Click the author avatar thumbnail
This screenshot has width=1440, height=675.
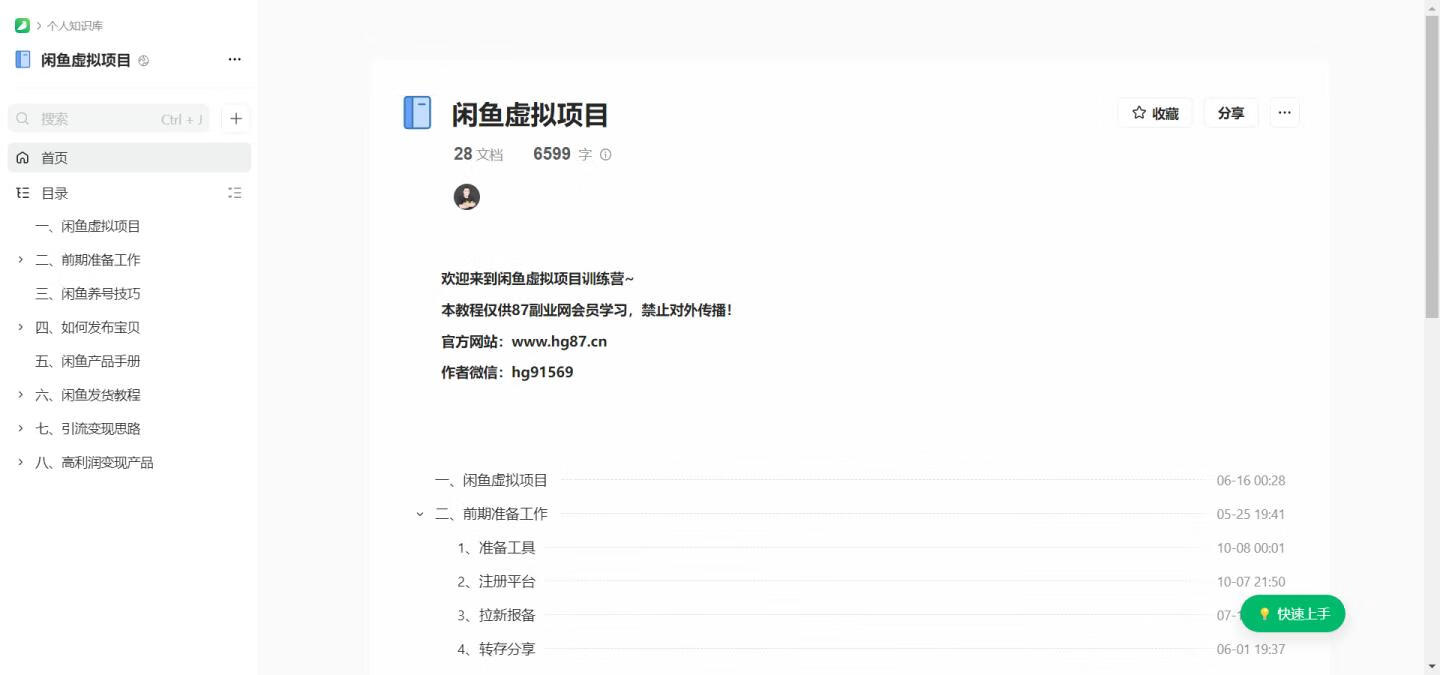[x=467, y=197]
